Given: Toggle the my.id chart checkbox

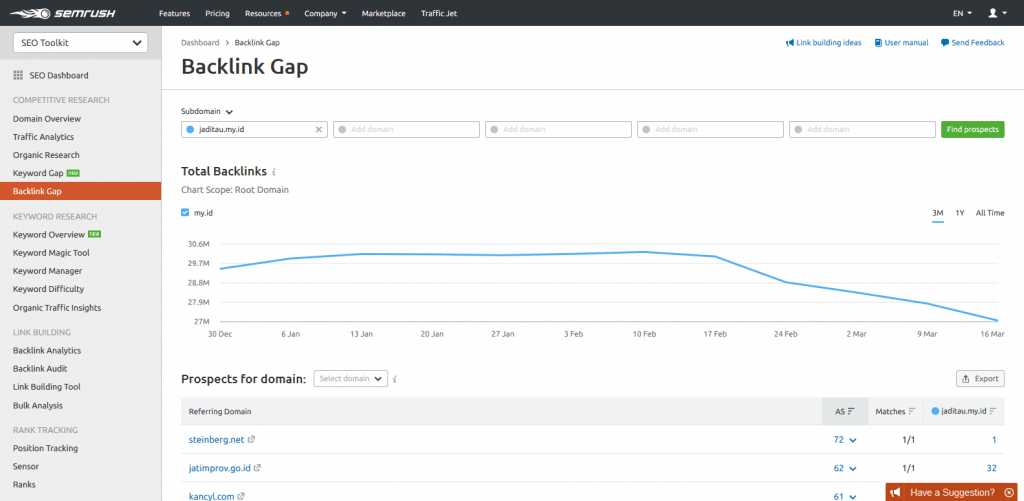Looking at the screenshot, I should pyautogui.click(x=185, y=212).
